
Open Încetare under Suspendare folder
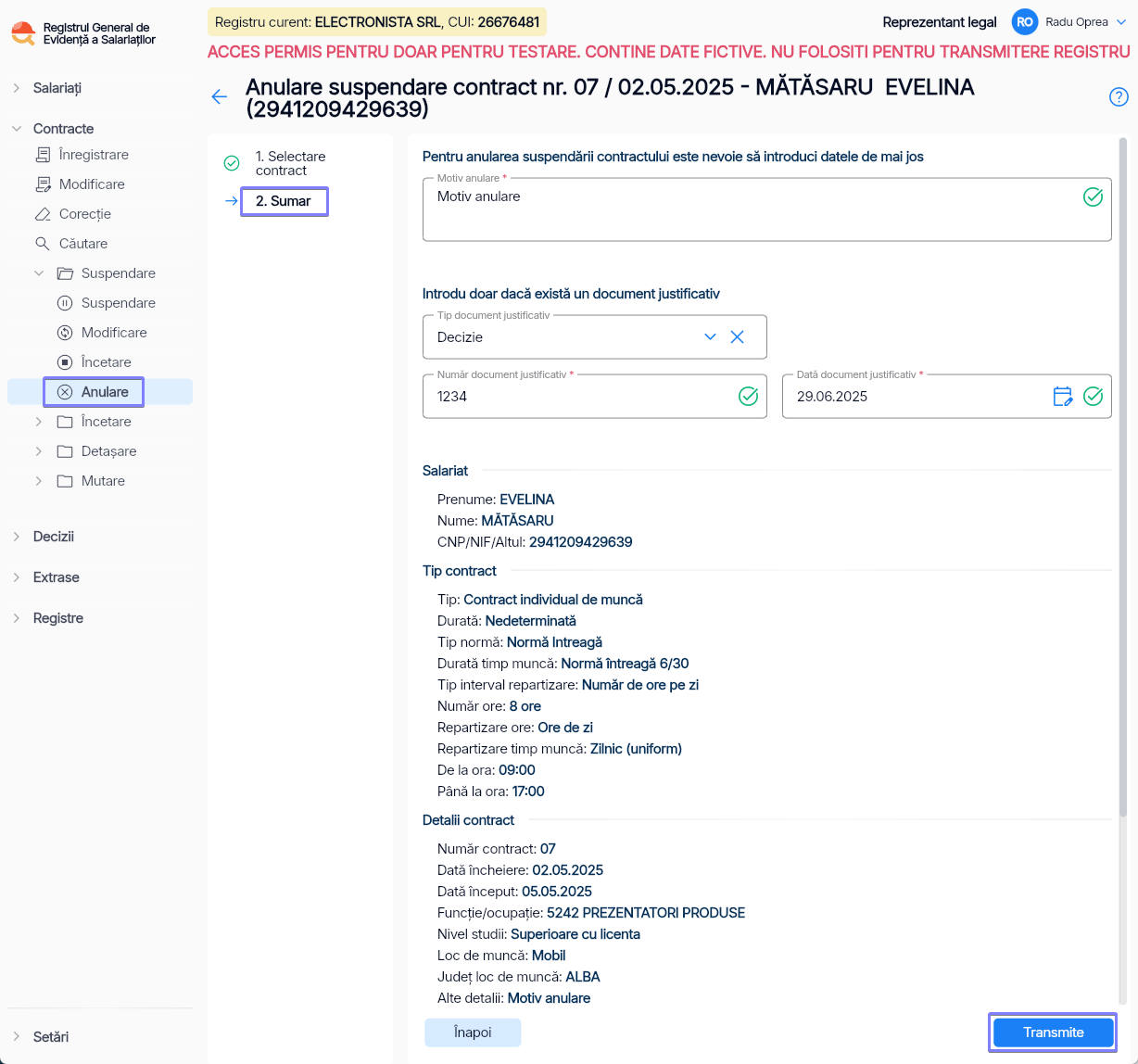click(x=106, y=362)
